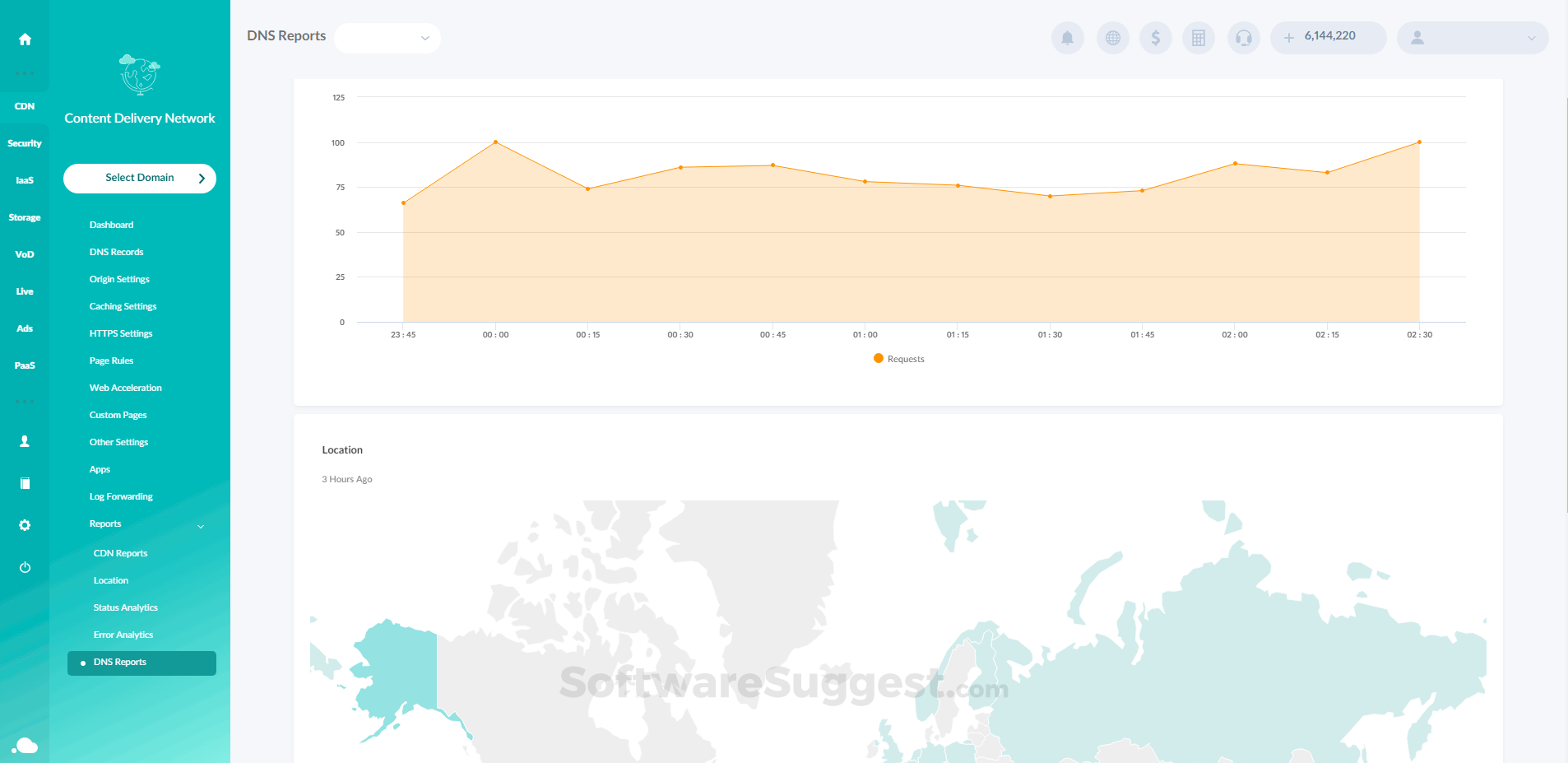The width and height of the screenshot is (1568, 763).
Task: Open the DNS Records page
Action: click(116, 252)
